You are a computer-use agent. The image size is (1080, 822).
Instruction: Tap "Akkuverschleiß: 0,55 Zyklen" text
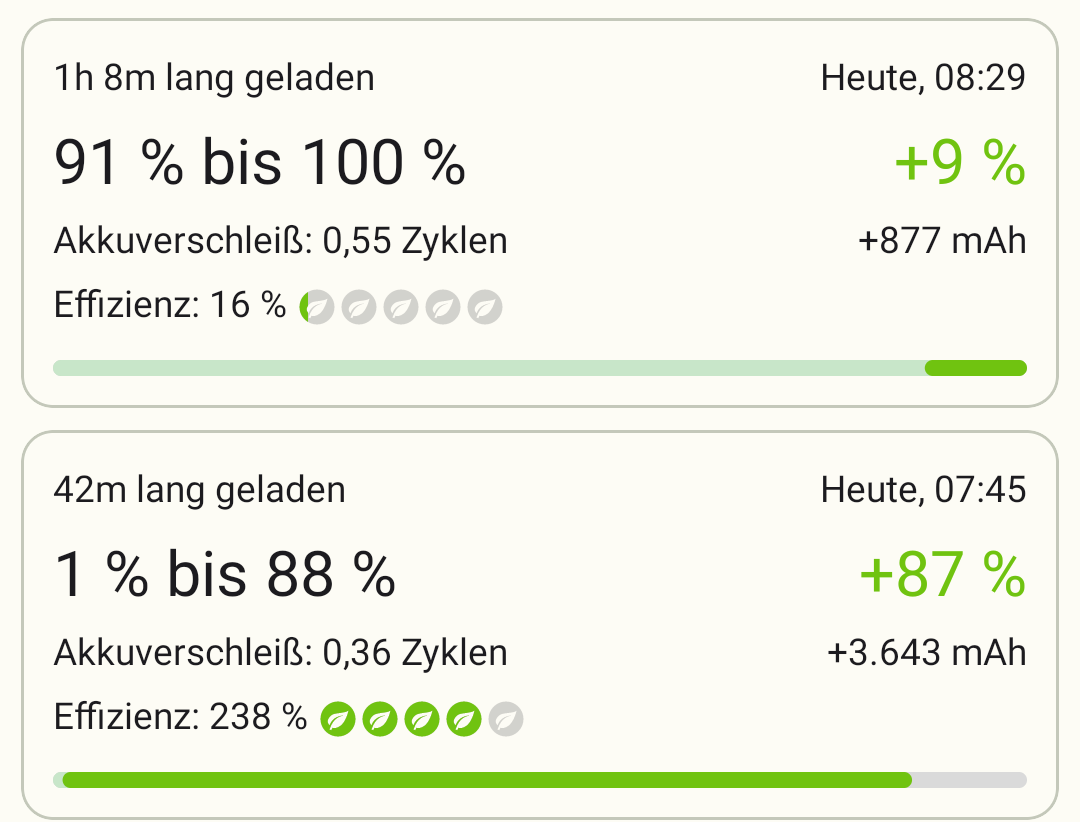tap(280, 241)
